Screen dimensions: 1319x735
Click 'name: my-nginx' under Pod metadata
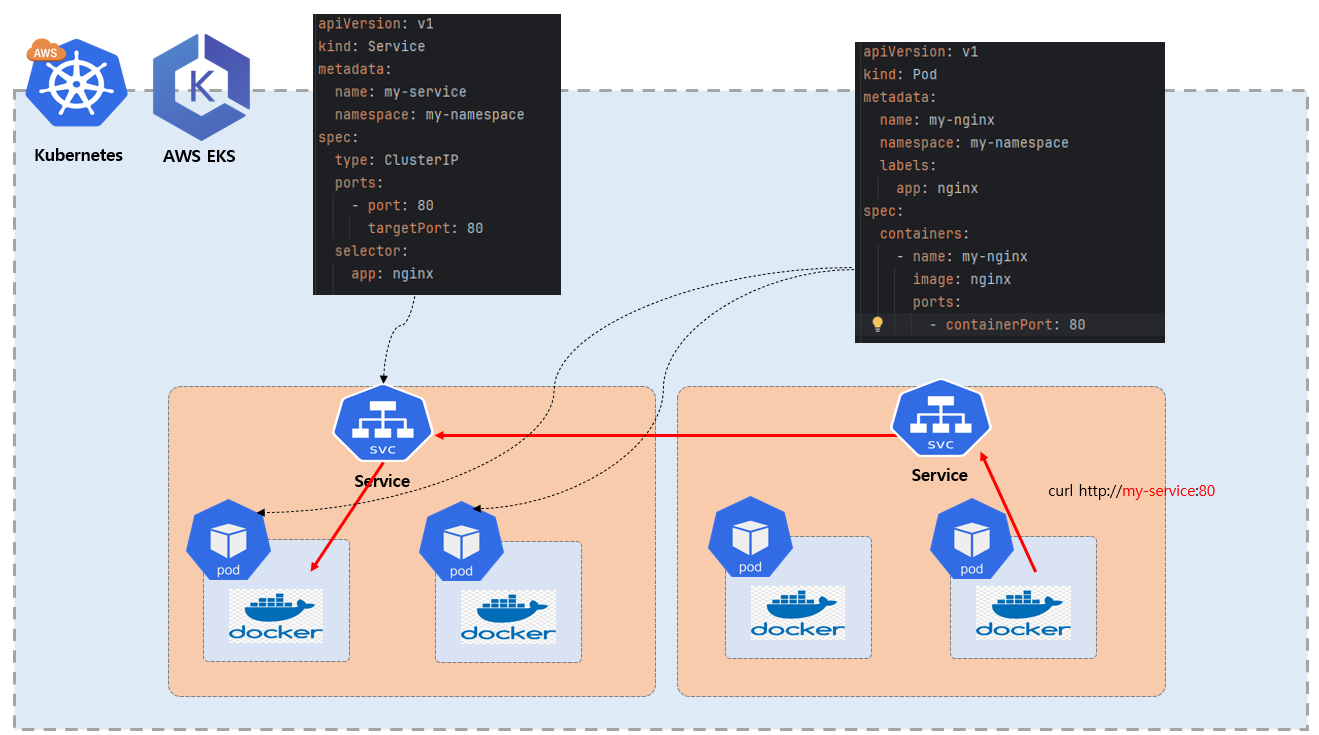(938, 120)
